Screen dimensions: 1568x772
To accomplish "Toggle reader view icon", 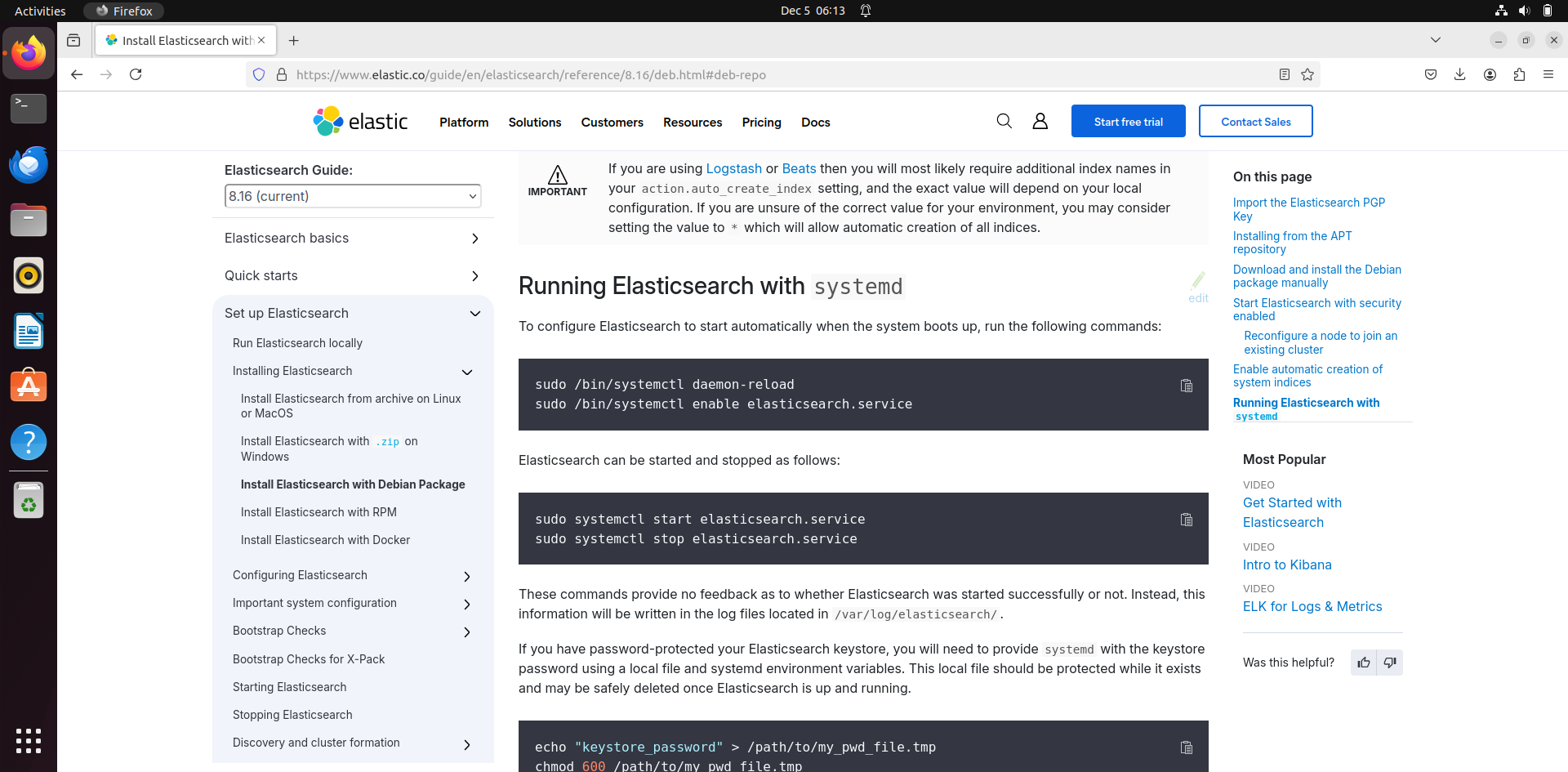I will 1285,74.
